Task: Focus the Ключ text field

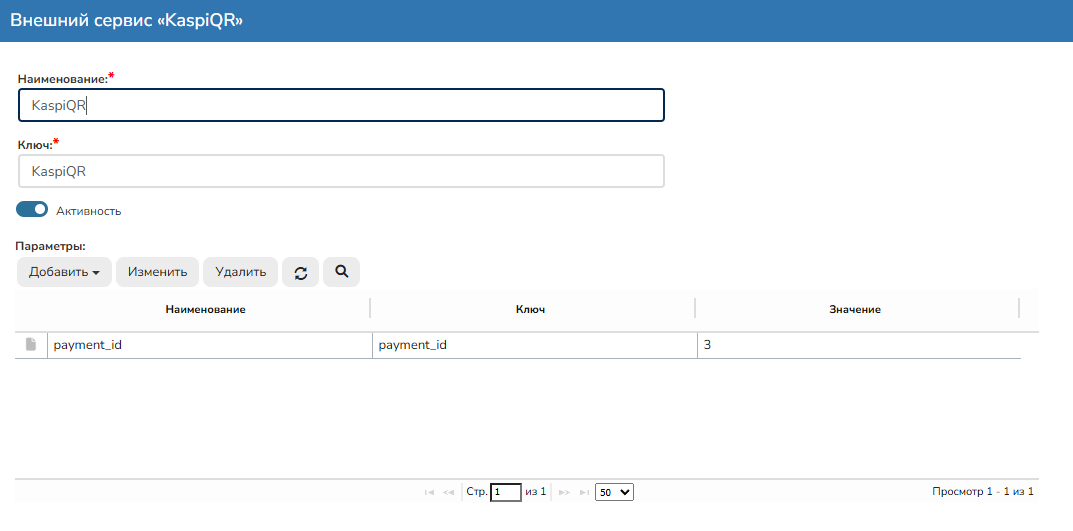Action: 341,171
